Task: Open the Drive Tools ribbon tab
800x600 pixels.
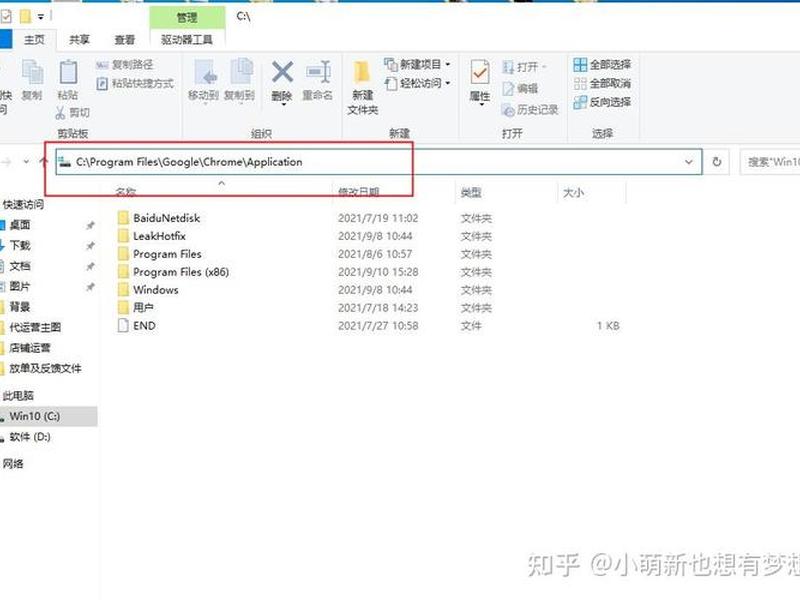Action: pos(187,40)
